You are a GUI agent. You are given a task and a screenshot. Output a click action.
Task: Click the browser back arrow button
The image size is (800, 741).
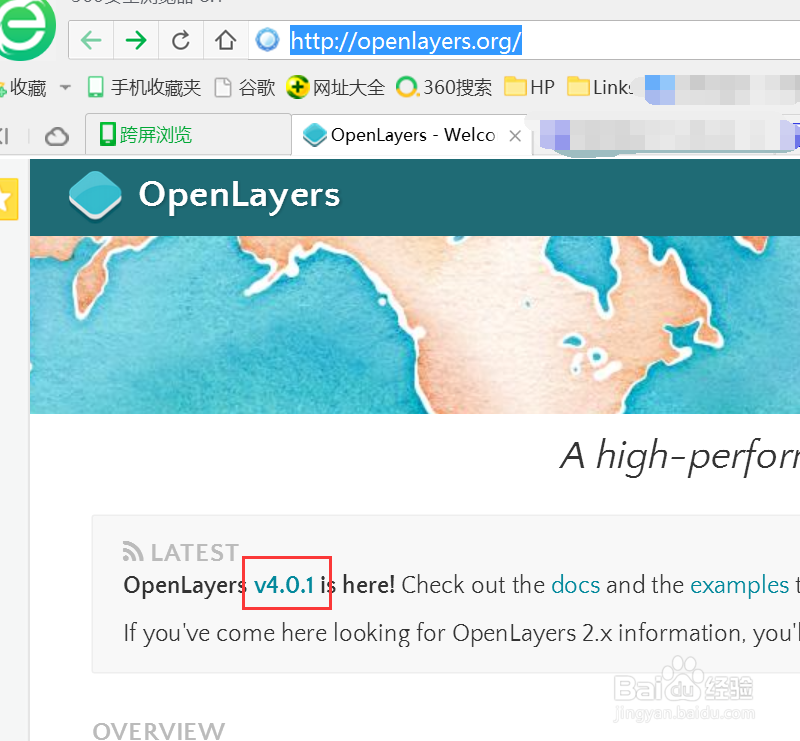point(91,40)
